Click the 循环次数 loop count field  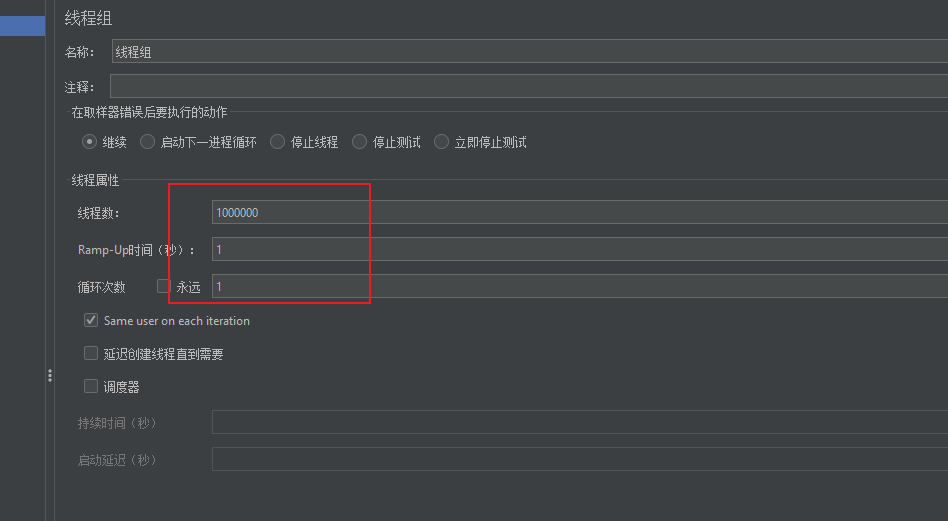578,286
